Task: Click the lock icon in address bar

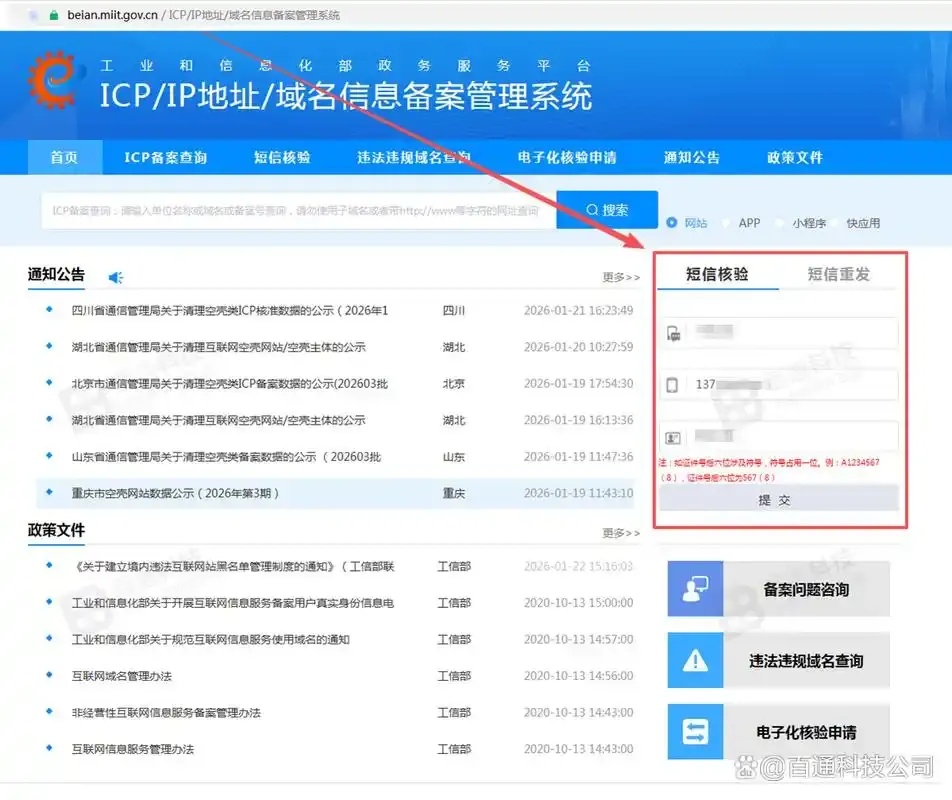Action: 53,15
